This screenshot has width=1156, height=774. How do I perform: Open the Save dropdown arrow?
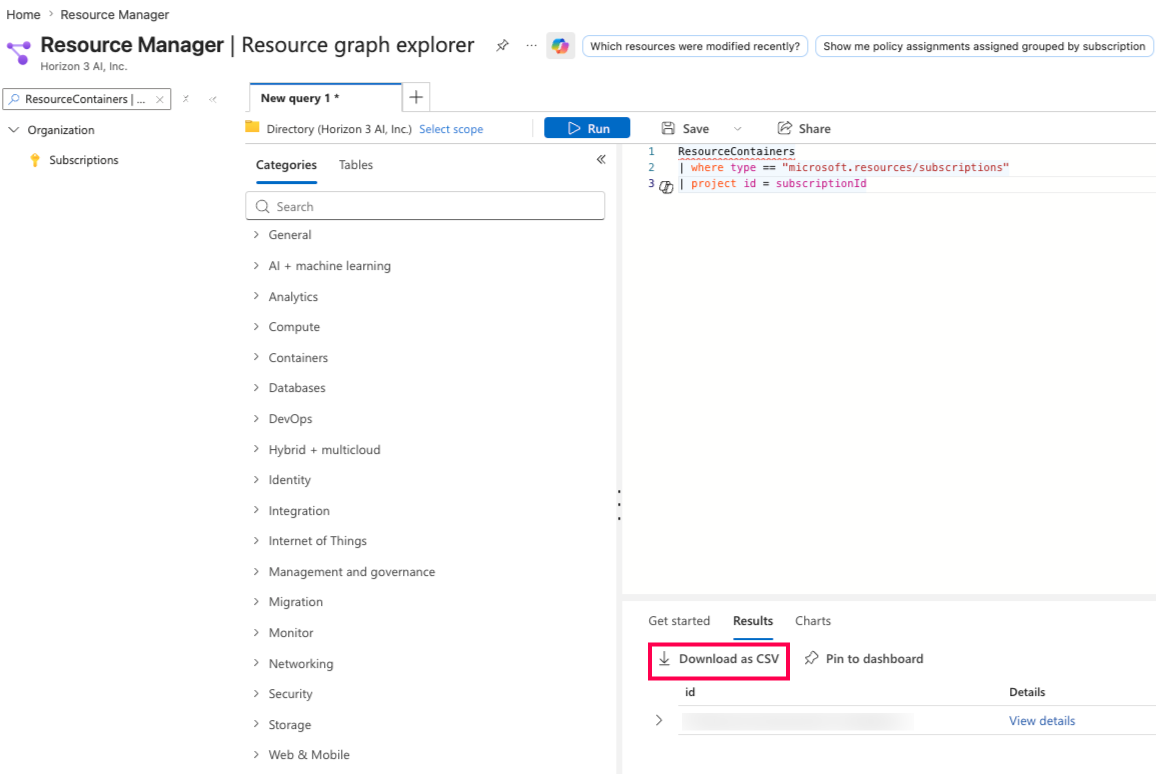[737, 128]
